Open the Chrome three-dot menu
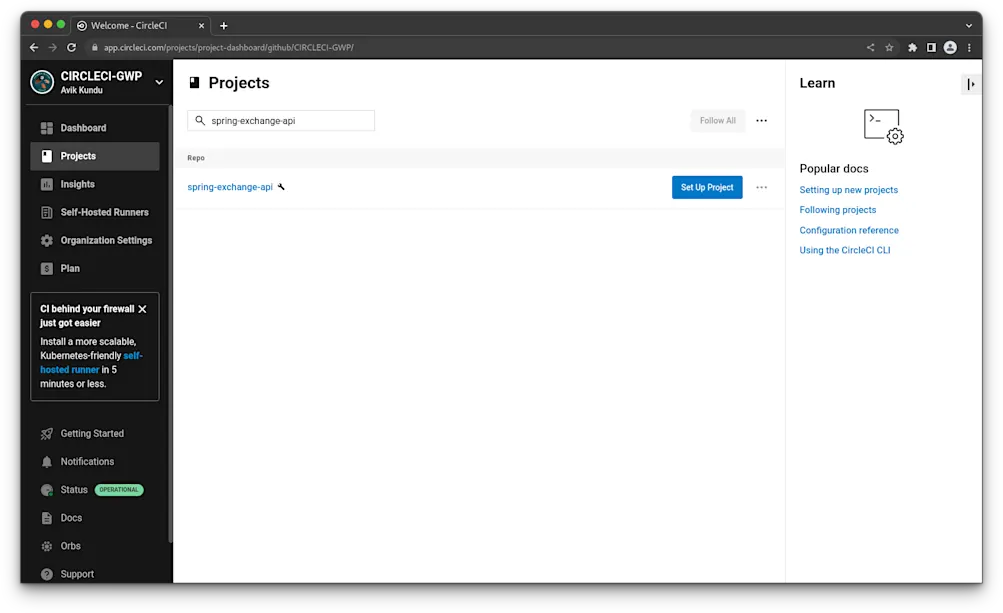The width and height of the screenshot is (1003, 613). (969, 47)
